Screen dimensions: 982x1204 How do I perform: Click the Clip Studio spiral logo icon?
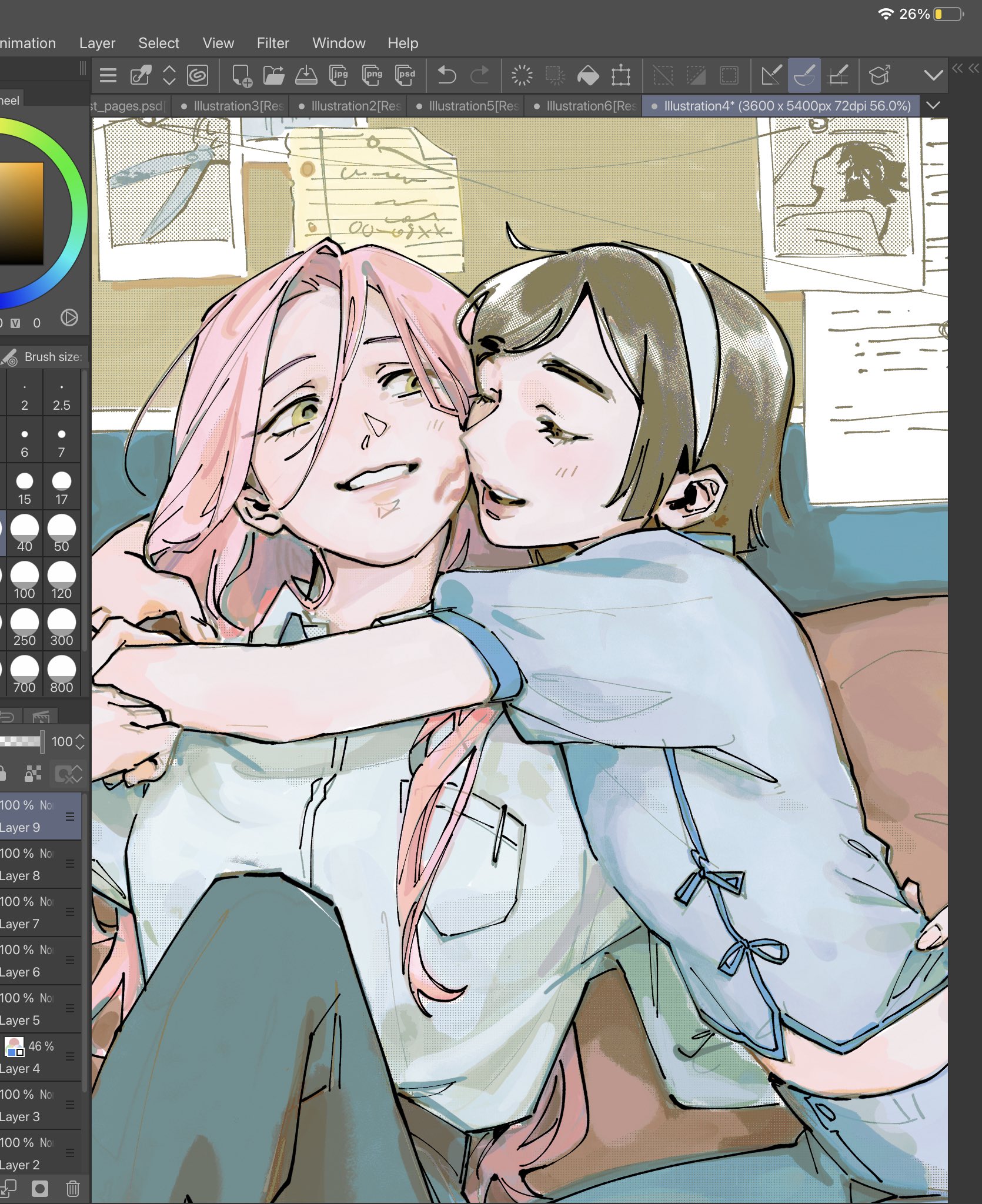click(x=198, y=75)
